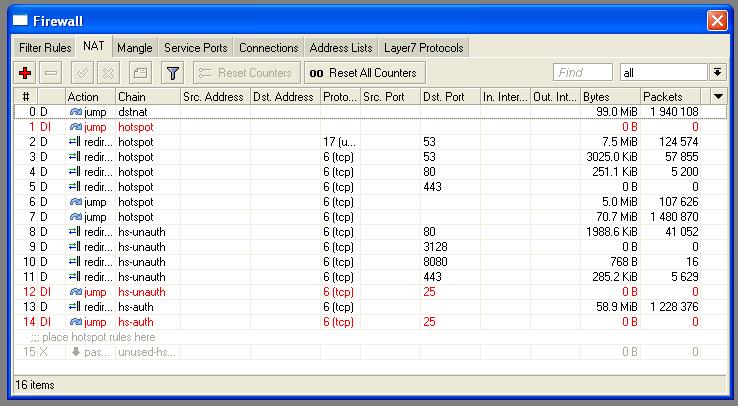This screenshot has width=738, height=406.
Task: Click into the Find search field
Action: point(583,72)
